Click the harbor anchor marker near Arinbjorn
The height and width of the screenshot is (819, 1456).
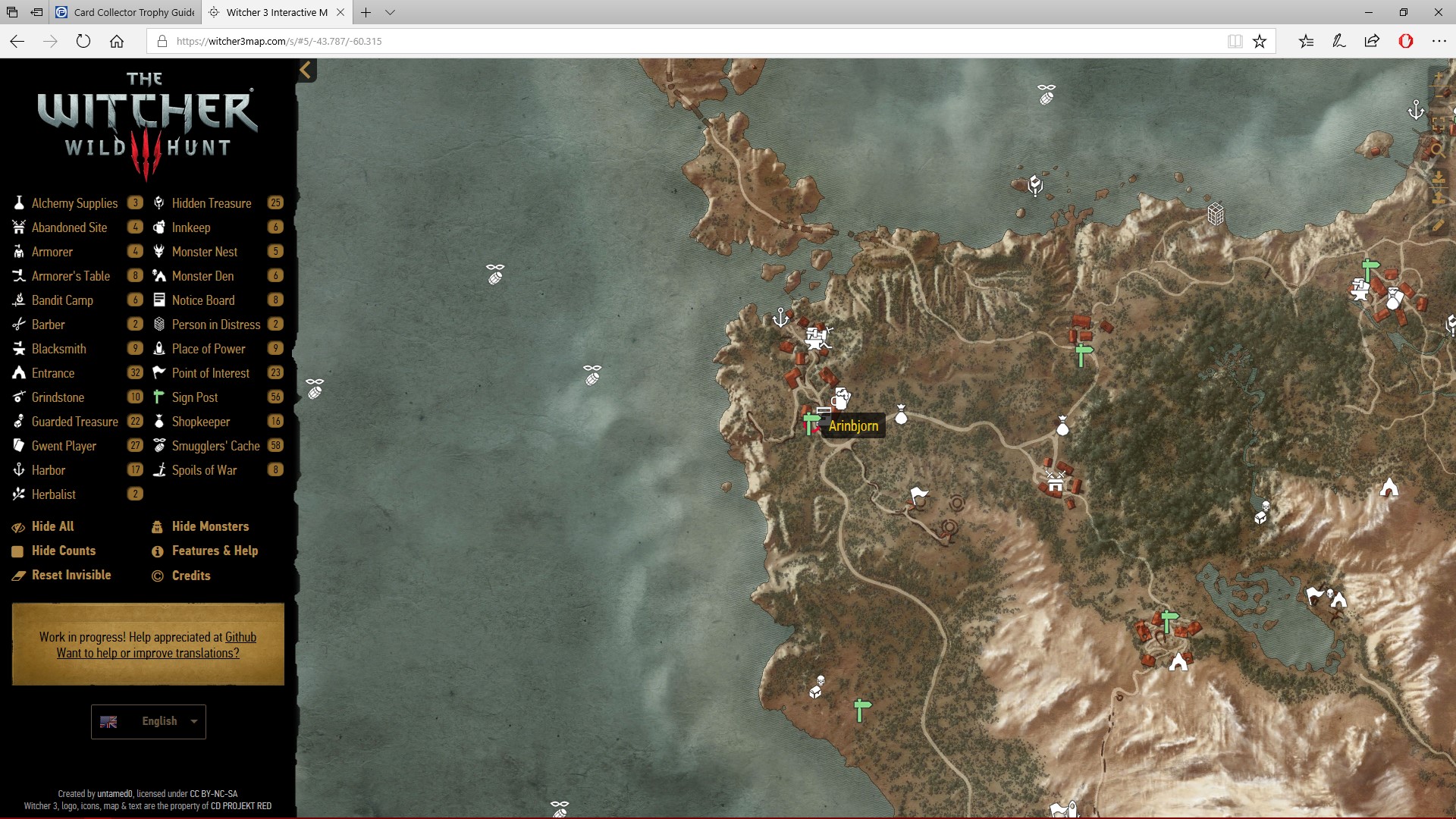(x=780, y=317)
